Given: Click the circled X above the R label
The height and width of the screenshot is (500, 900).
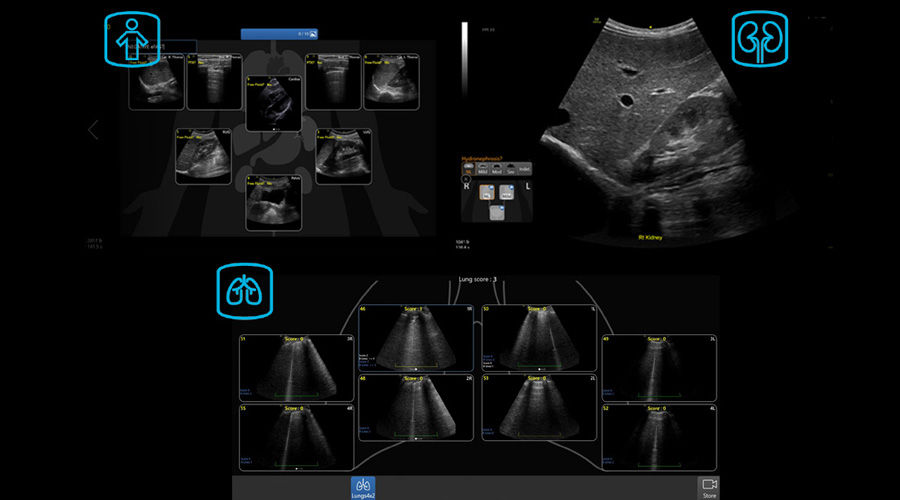Looking at the screenshot, I should click(x=466, y=180).
